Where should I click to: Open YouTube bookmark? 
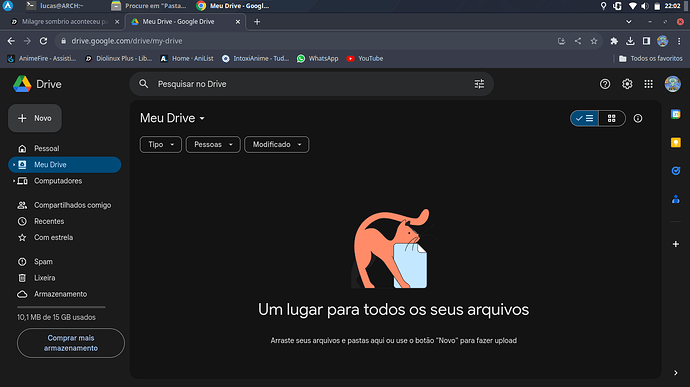point(365,59)
